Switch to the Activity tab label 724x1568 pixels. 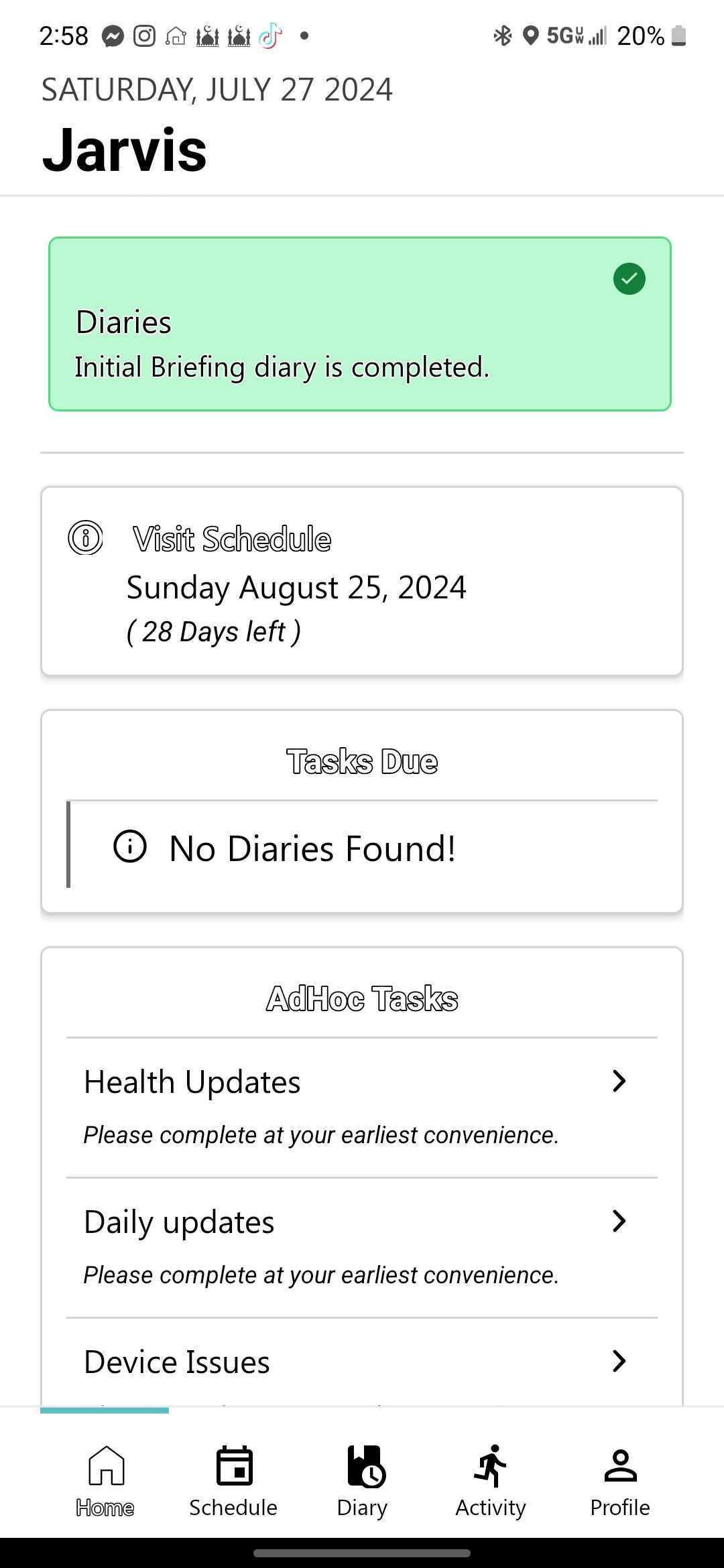tap(491, 1508)
